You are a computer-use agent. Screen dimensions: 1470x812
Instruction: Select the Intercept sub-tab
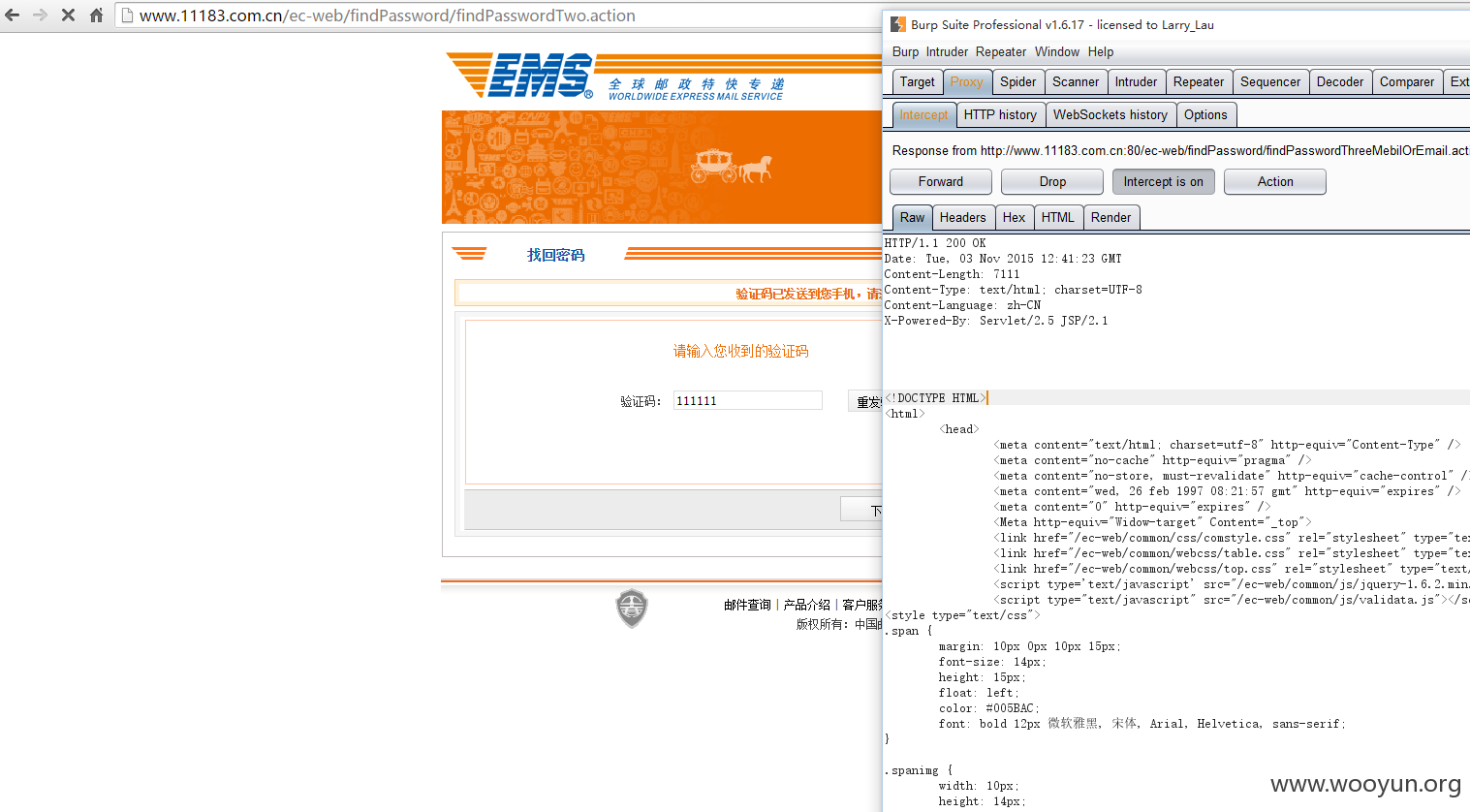coord(923,115)
